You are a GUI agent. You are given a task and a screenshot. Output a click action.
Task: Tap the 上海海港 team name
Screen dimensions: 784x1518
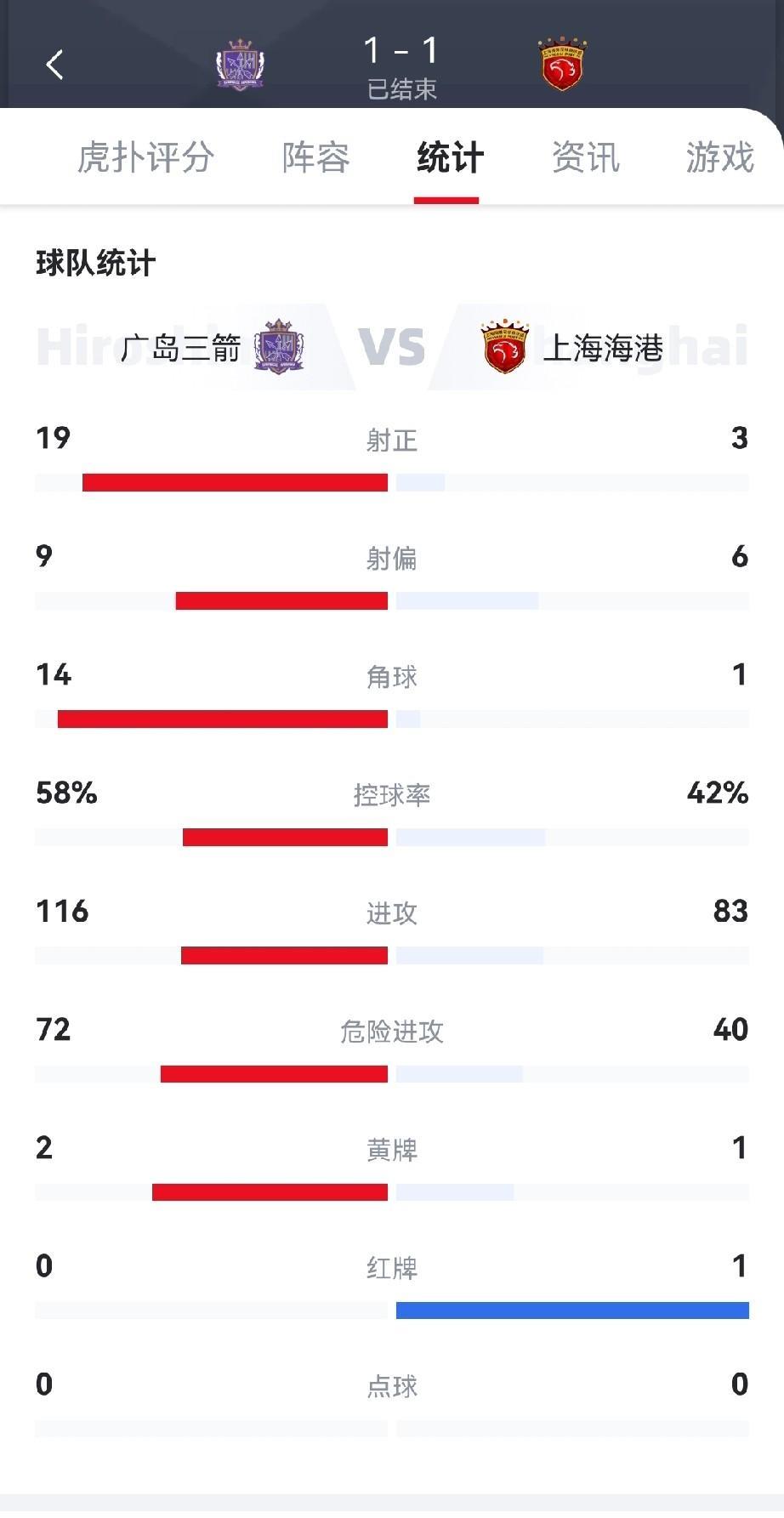tap(603, 348)
